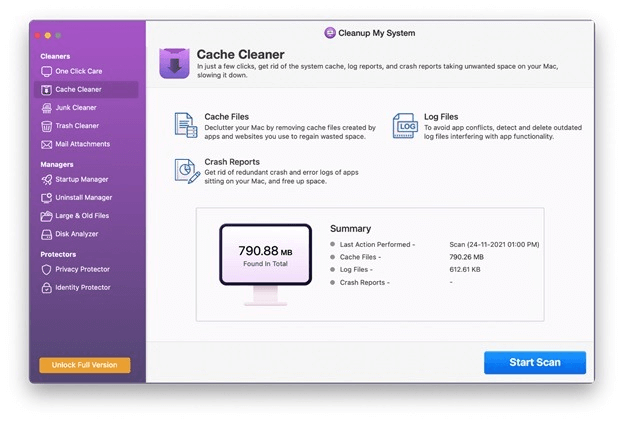Click the Last Action Performed summary row
The image size is (624, 422).
434,244
